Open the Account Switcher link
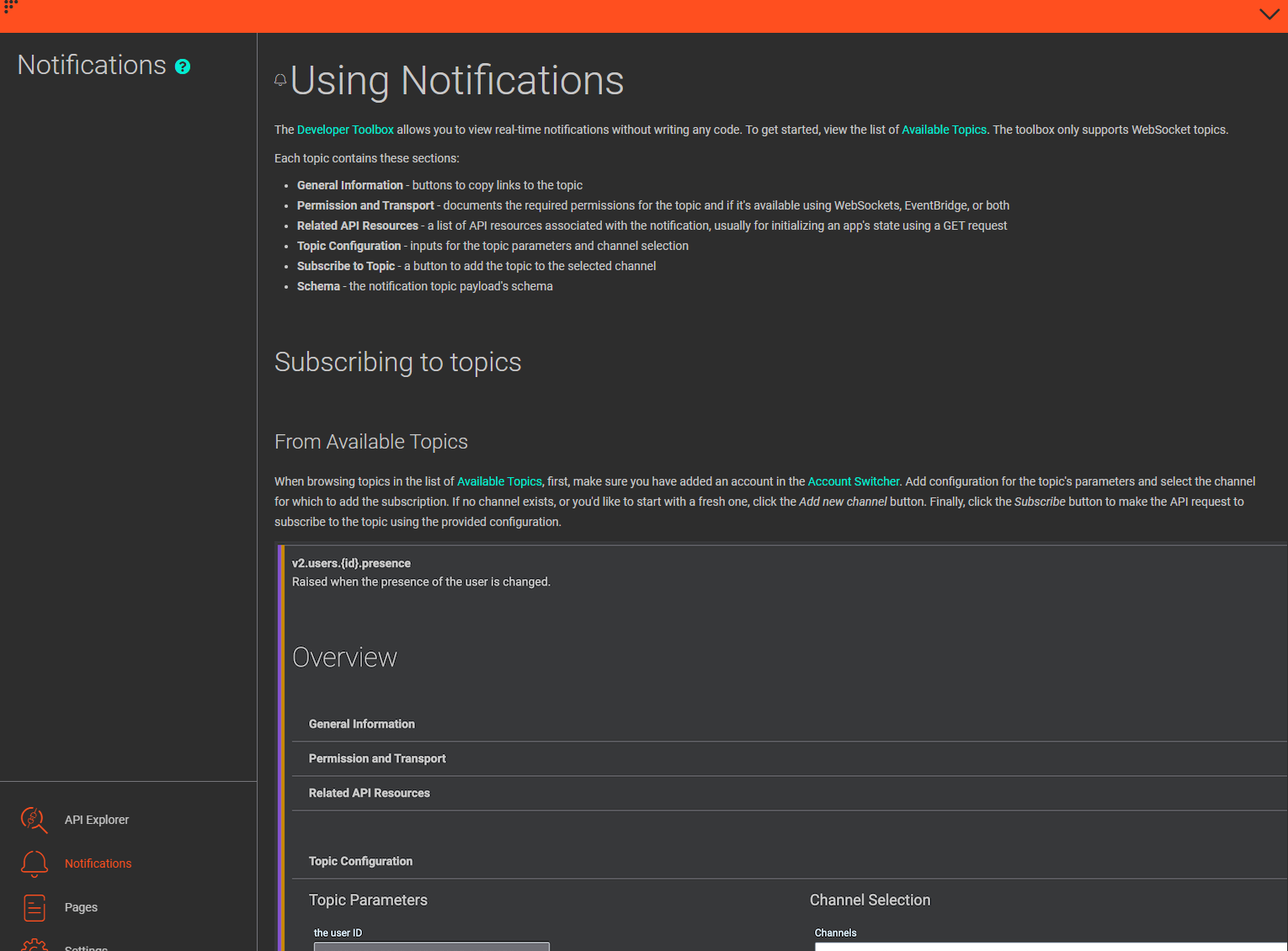The height and width of the screenshot is (951, 1288). 854,481
